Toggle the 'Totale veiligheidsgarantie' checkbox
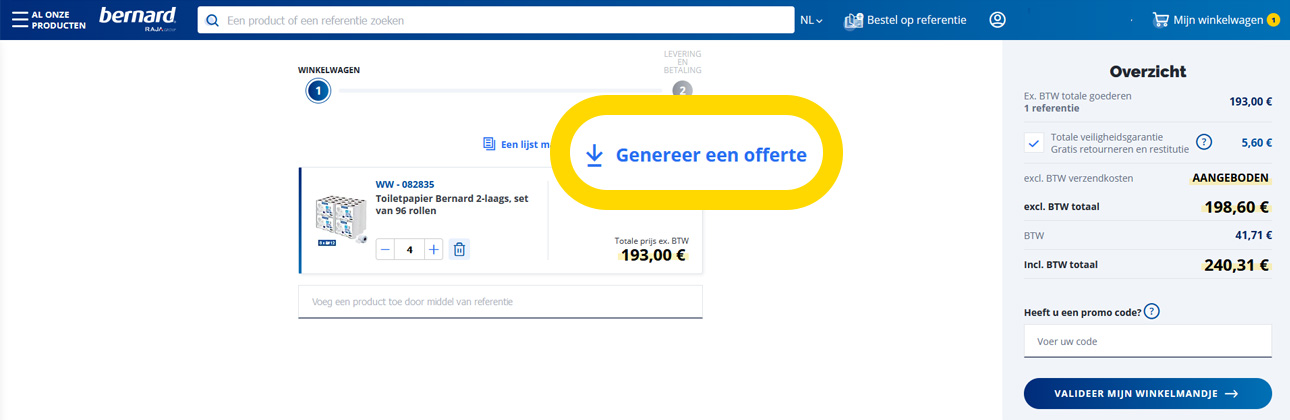1290x420 pixels. point(1034,143)
